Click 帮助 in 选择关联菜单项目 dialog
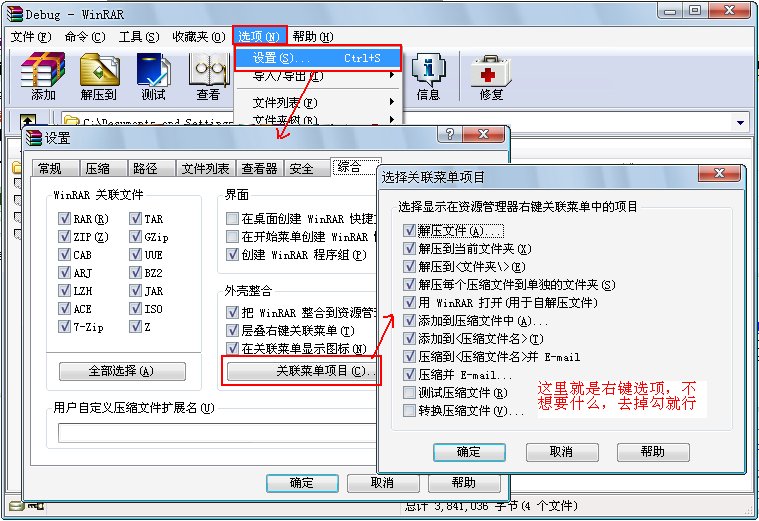Image resolution: width=759 pixels, height=521 pixels. point(653,452)
